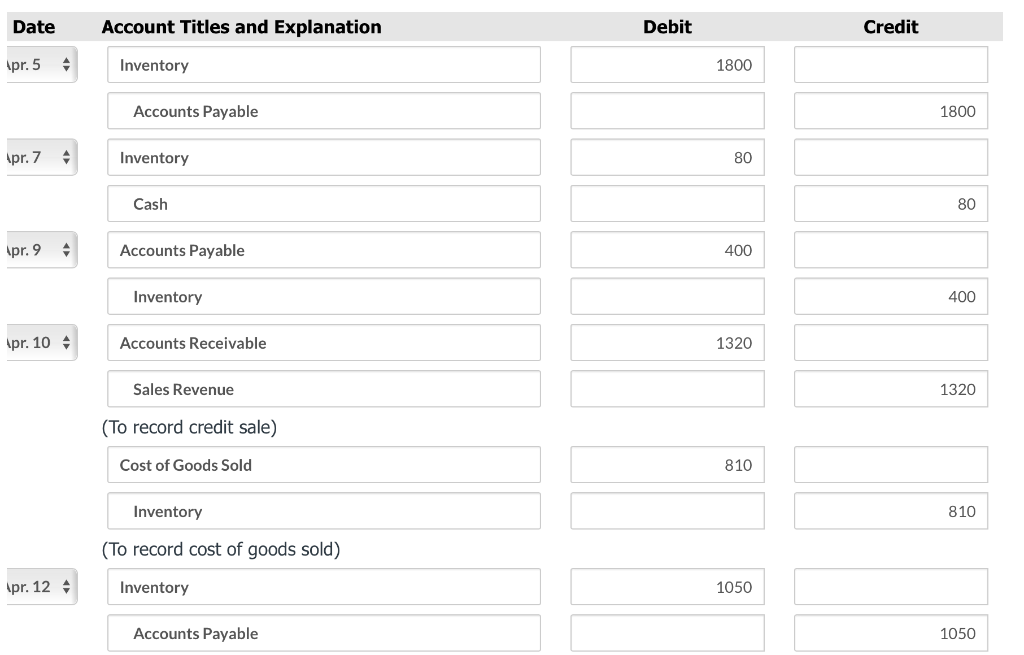Select the debit field containing 1050
The image size is (1024, 655).
click(x=667, y=587)
